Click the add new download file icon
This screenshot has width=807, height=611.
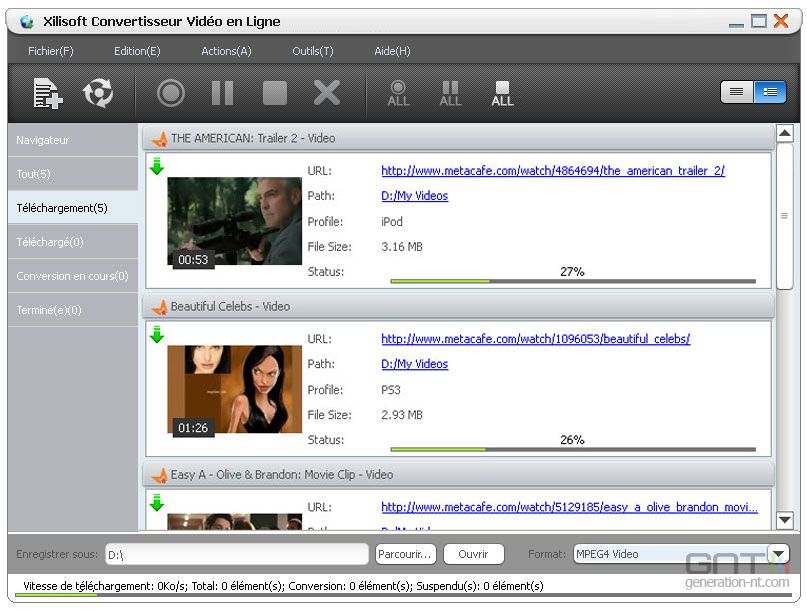pos(47,93)
